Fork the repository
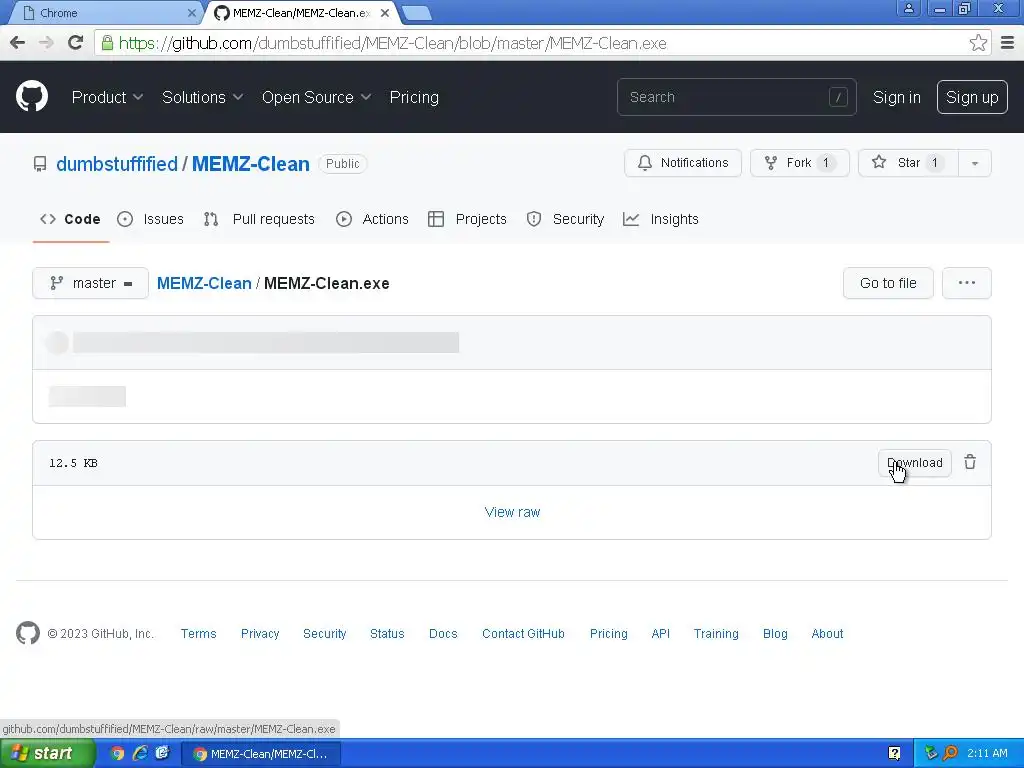The image size is (1024, 768). [x=799, y=163]
